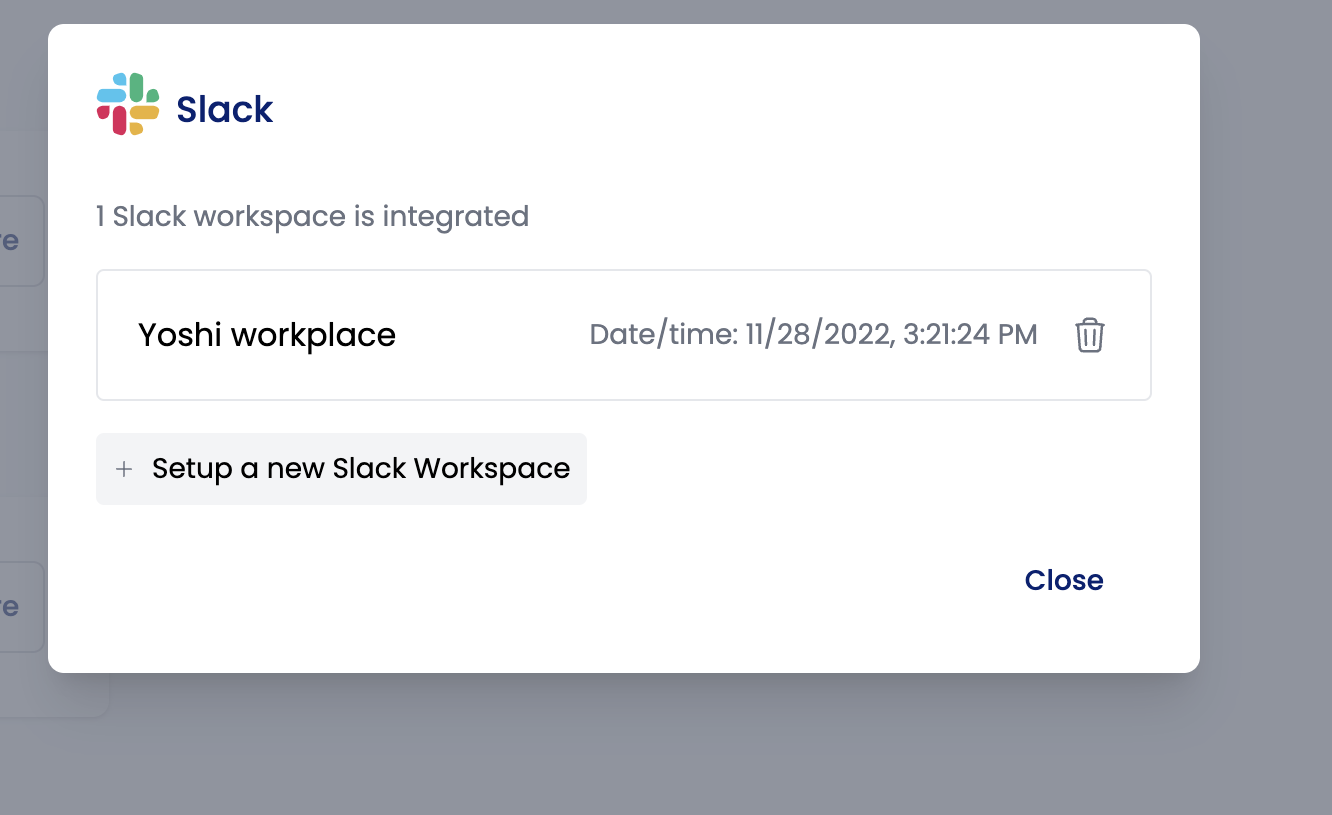Select the Yoshi workplace name
The width and height of the screenshot is (1332, 815).
(267, 335)
